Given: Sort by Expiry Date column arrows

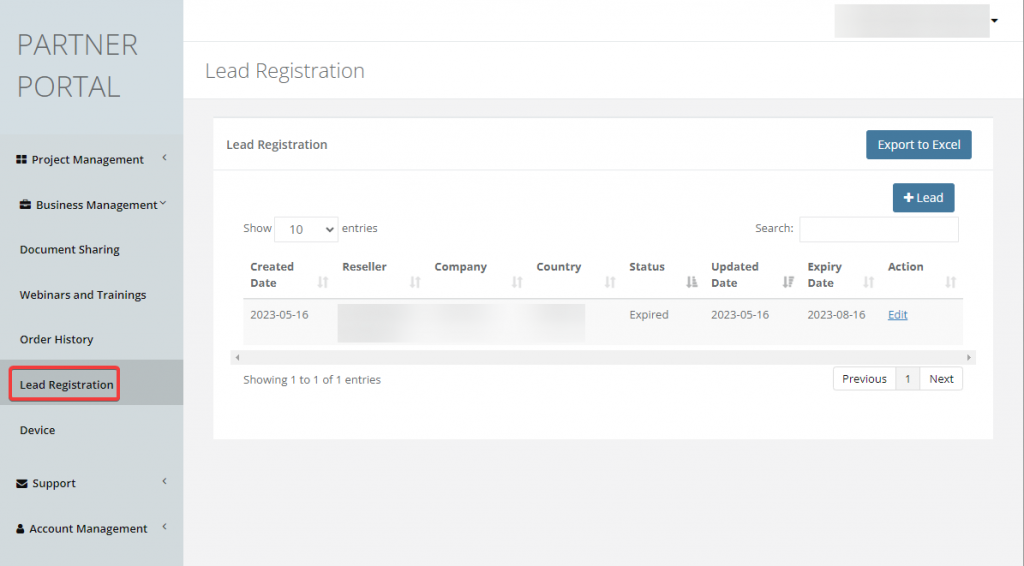Looking at the screenshot, I should [x=869, y=283].
